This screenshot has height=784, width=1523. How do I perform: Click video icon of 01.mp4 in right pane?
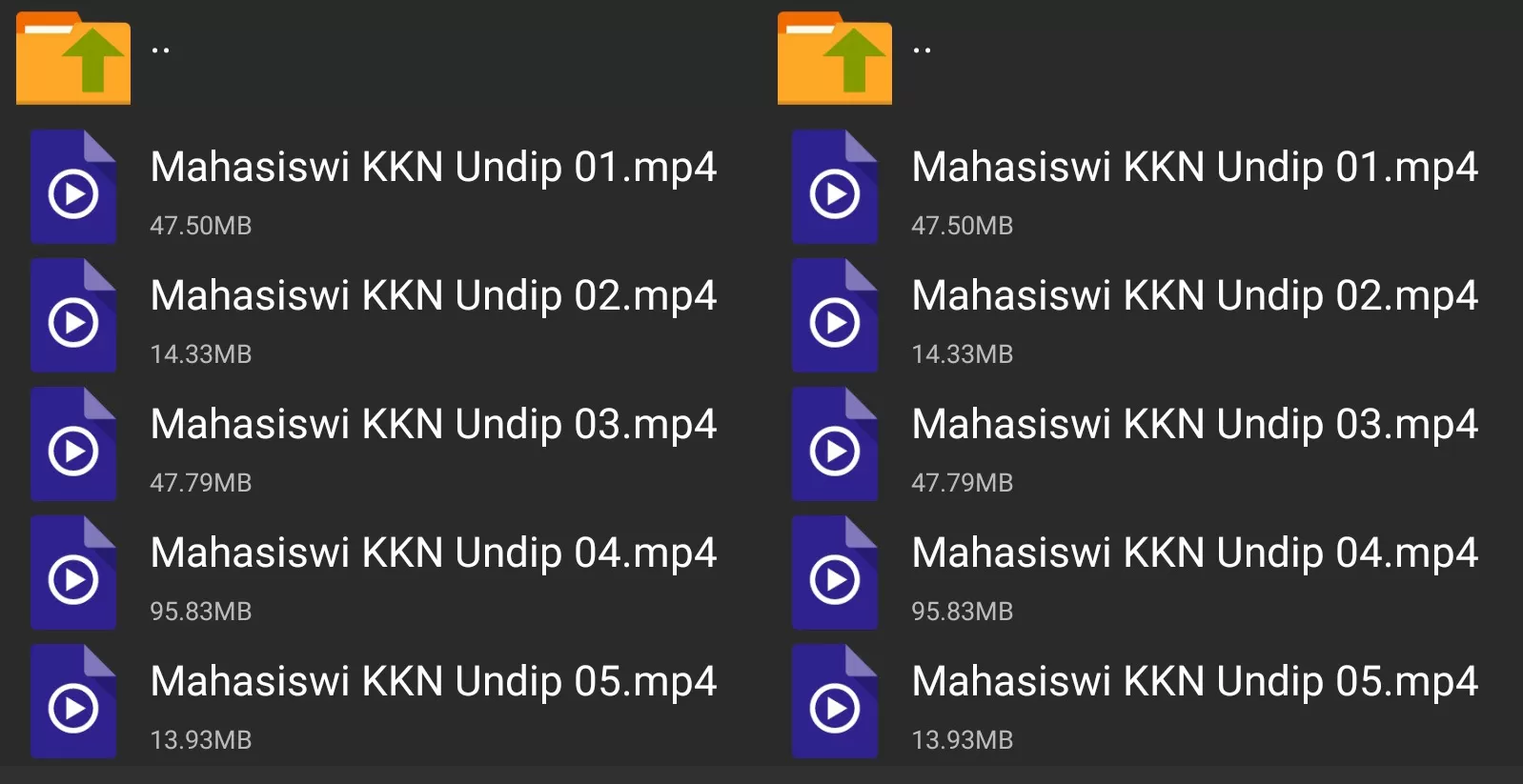coord(835,187)
